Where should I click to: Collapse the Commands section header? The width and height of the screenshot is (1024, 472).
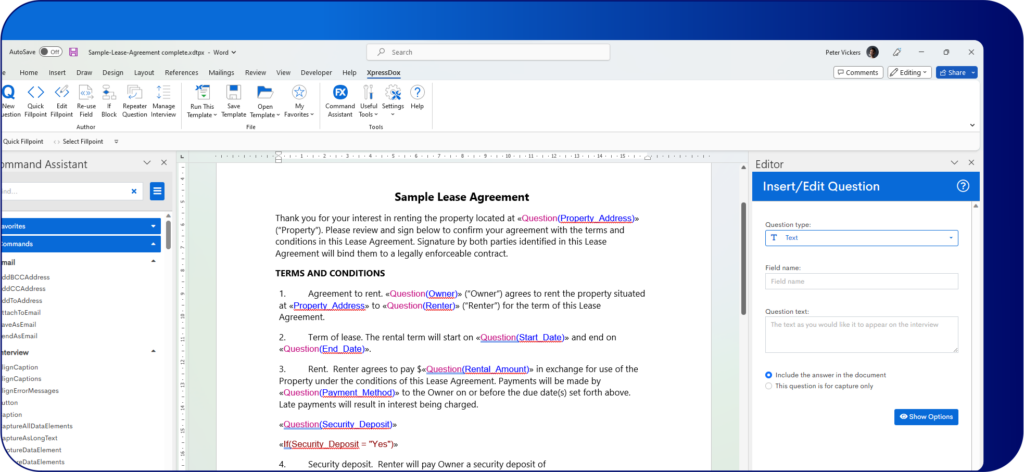pos(80,244)
